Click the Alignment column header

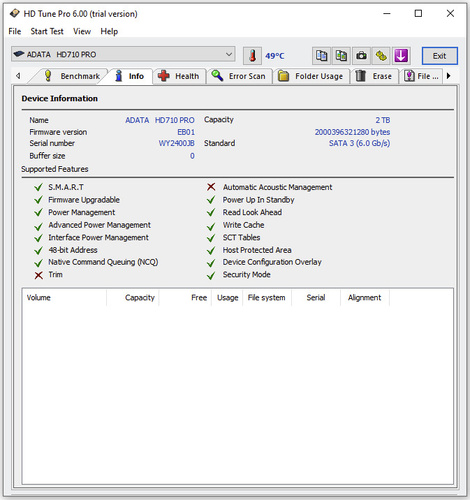coord(365,298)
